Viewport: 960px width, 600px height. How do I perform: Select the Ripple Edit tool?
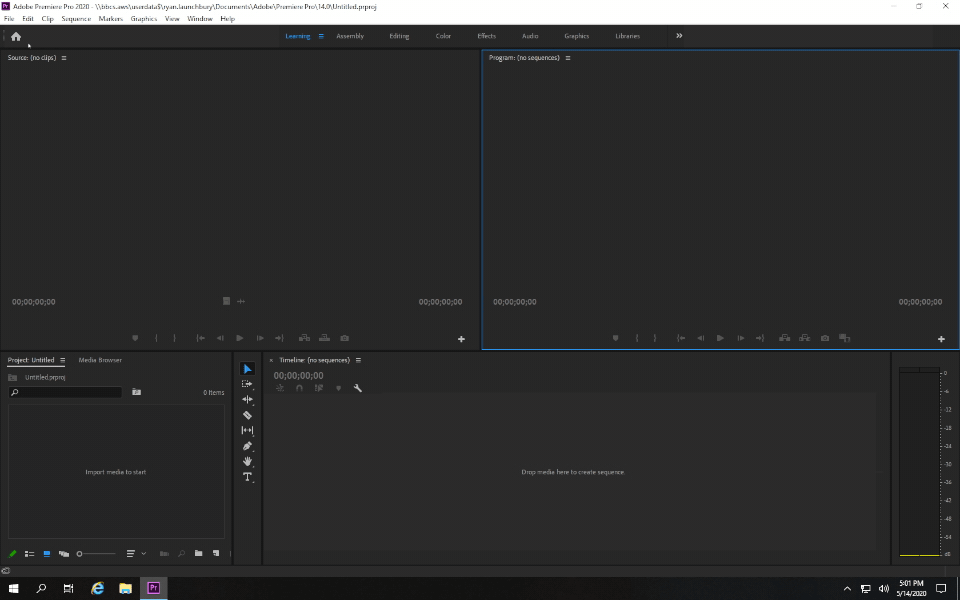[247, 399]
